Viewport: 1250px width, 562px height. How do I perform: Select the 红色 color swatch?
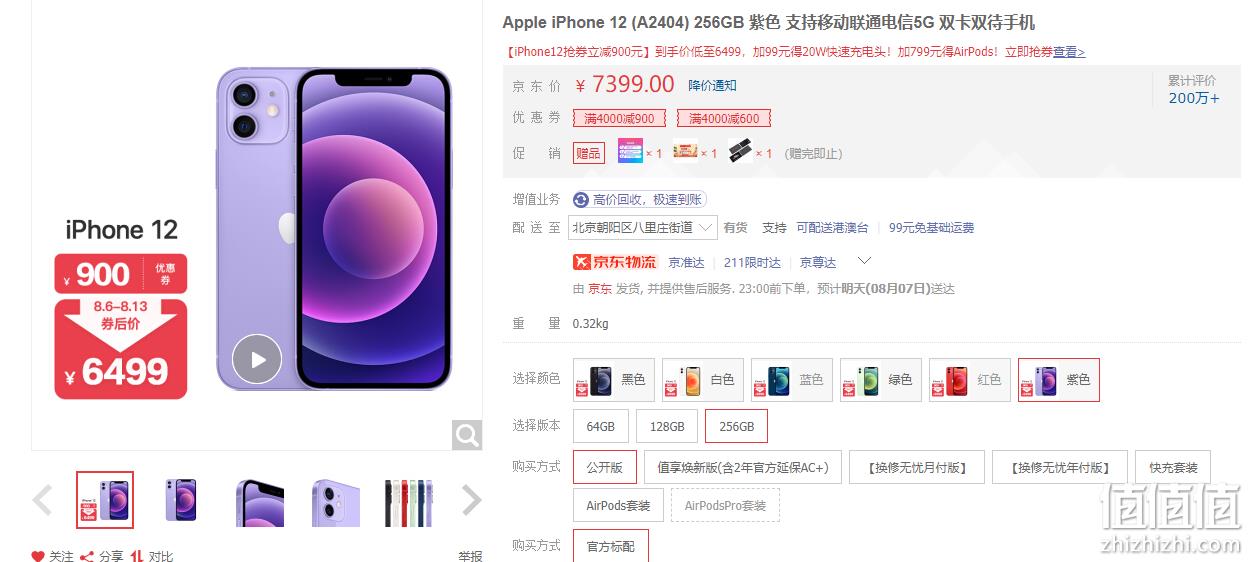[969, 380]
